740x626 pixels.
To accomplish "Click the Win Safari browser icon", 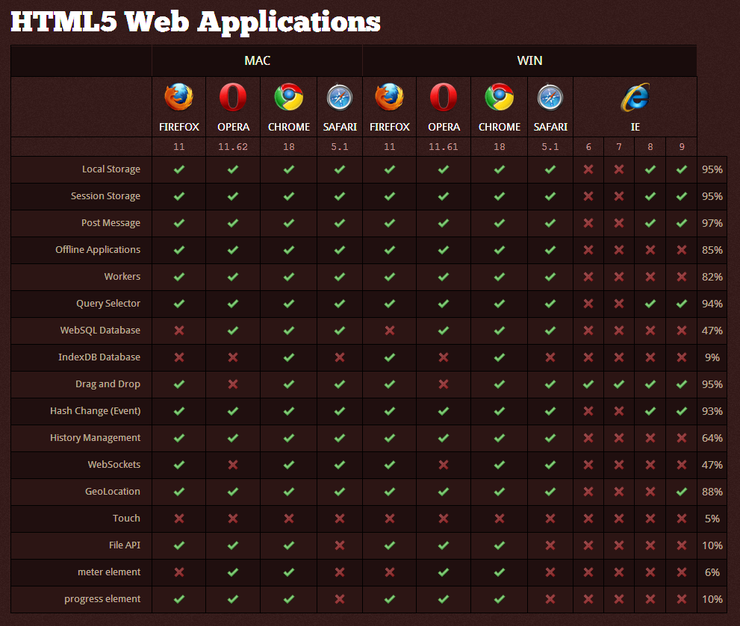I will pos(550,97).
